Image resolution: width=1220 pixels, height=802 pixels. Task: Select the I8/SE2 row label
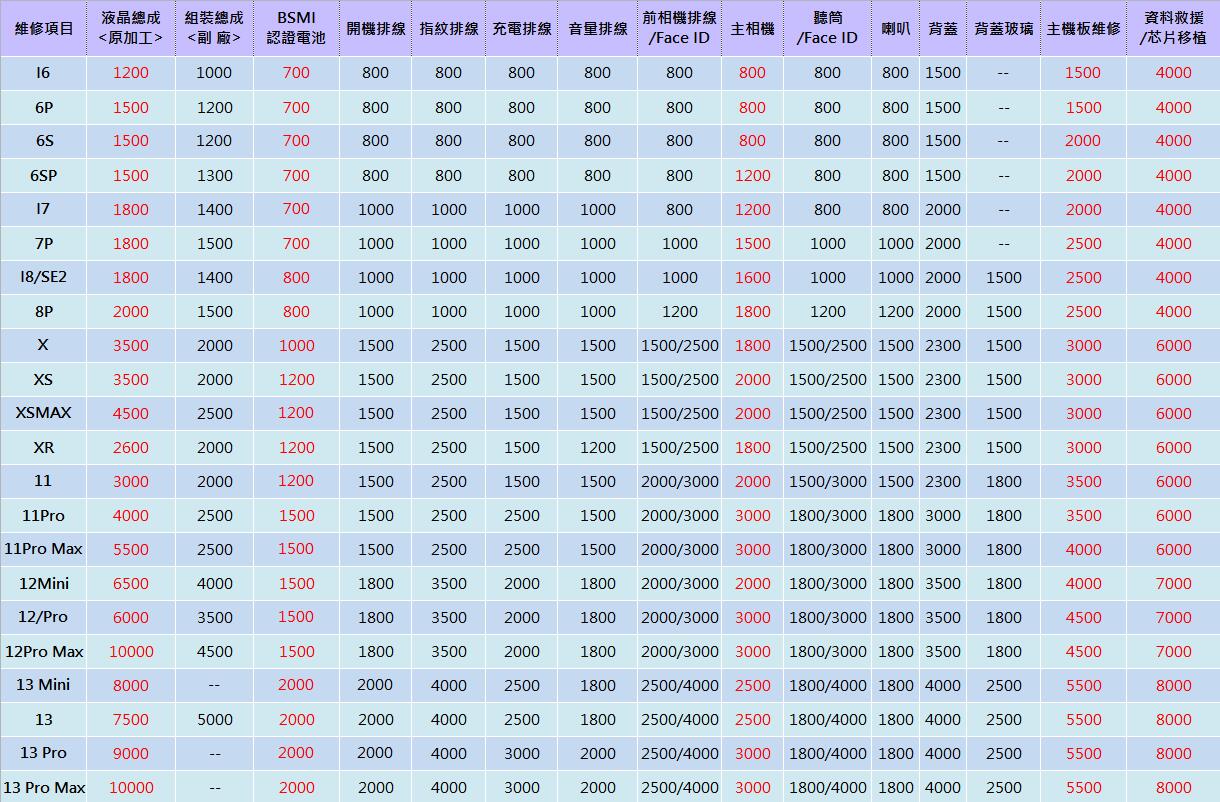click(x=44, y=277)
